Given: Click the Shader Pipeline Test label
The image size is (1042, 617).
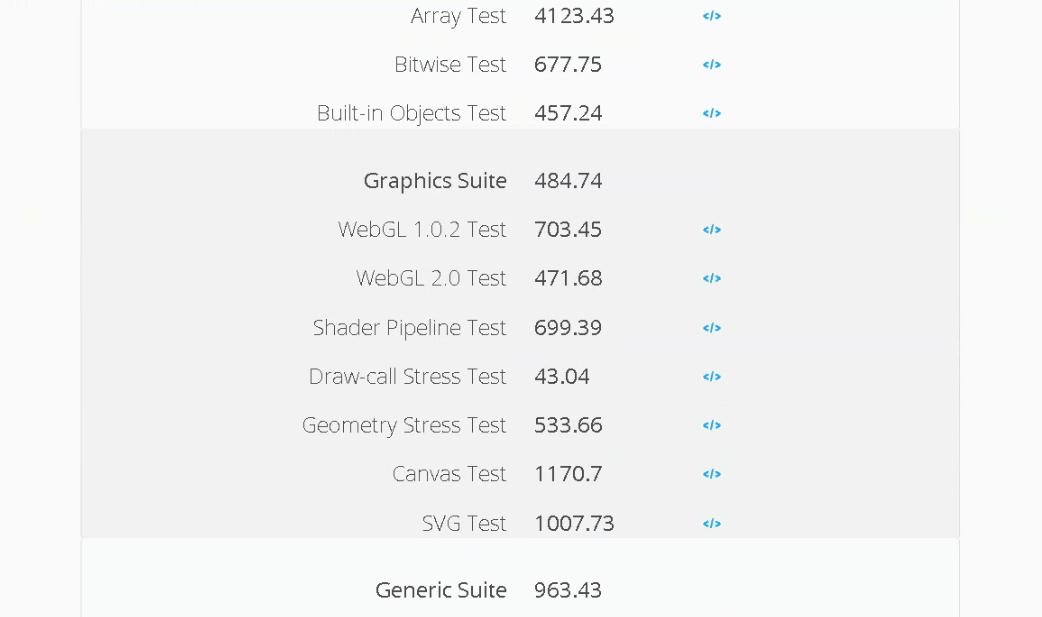Looking at the screenshot, I should pos(409,328).
